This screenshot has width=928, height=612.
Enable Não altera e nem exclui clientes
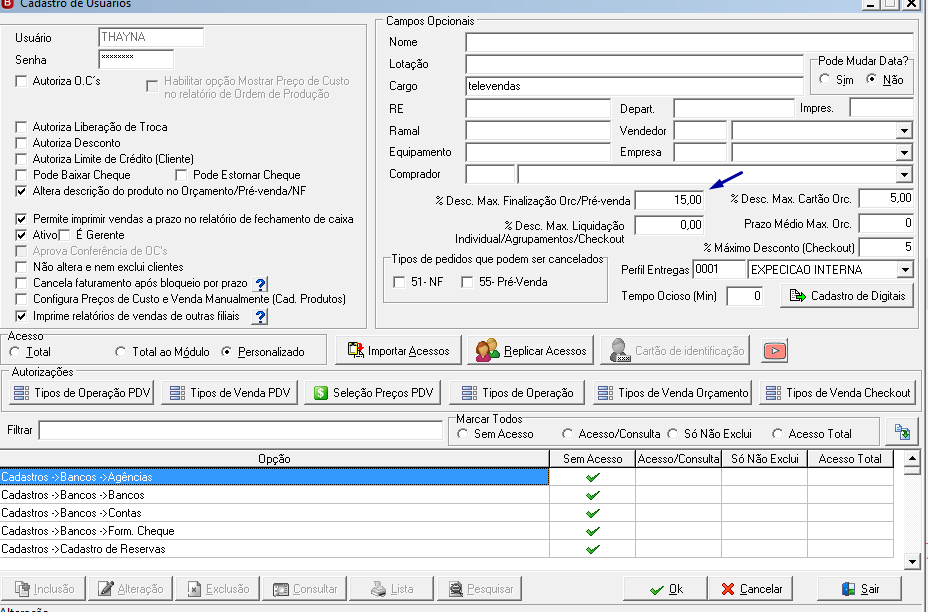point(21,267)
